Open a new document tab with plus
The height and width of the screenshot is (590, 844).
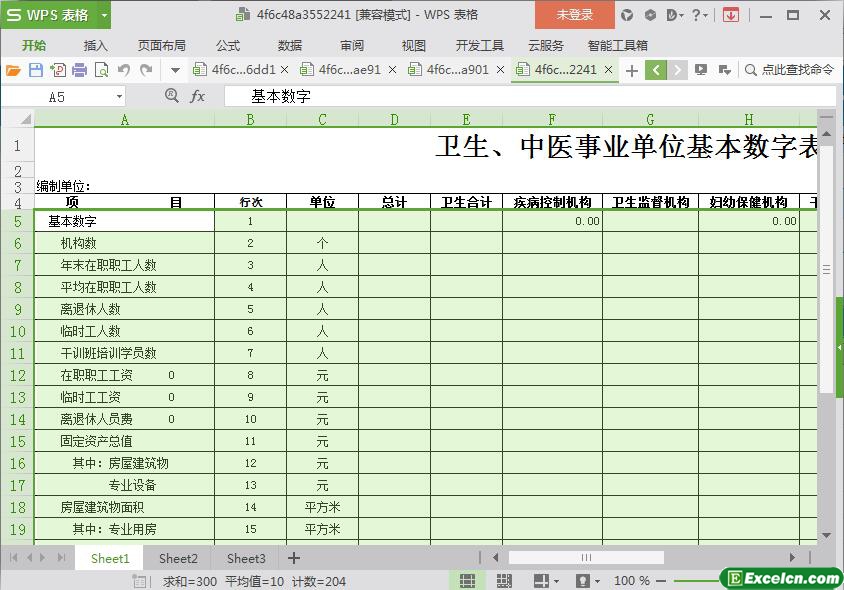pos(631,70)
